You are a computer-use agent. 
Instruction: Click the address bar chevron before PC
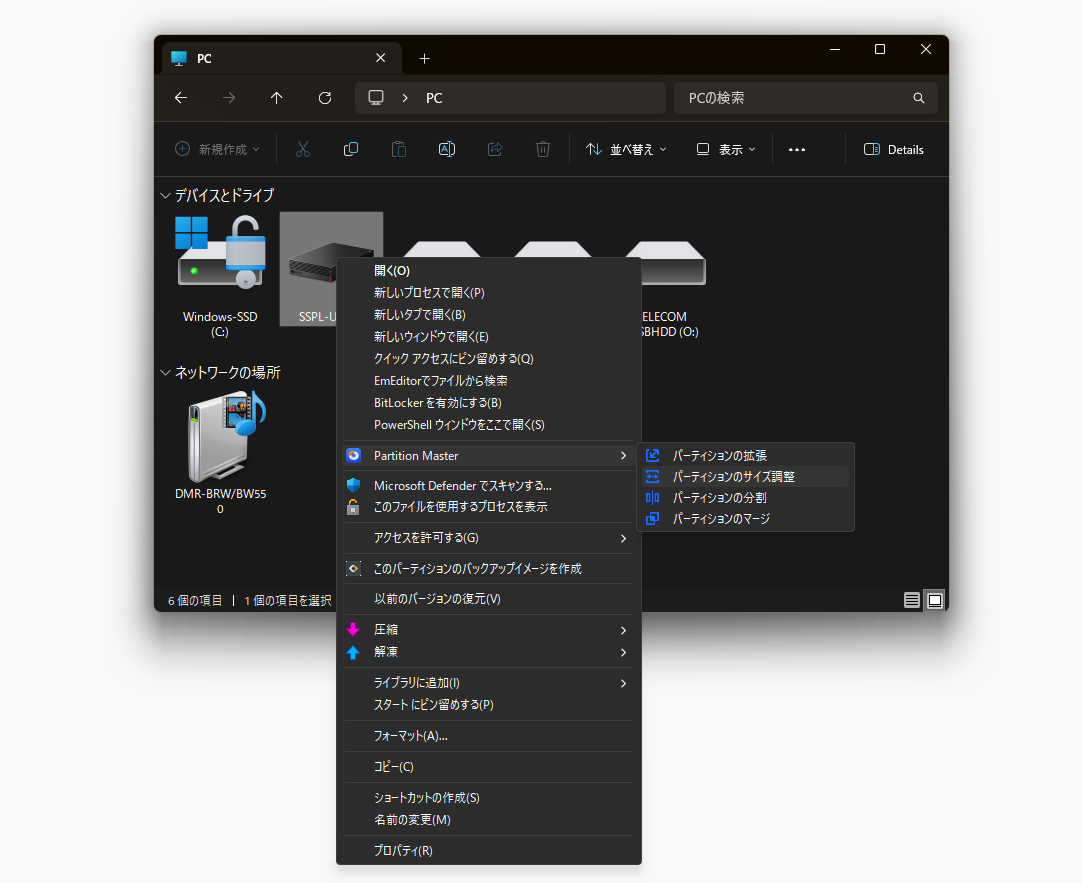[x=405, y=98]
